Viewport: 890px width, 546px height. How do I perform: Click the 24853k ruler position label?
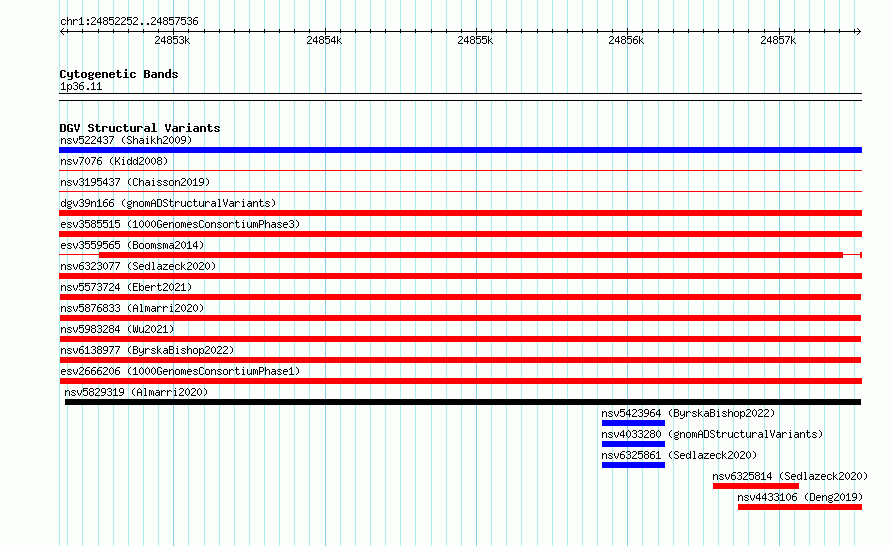[172, 40]
